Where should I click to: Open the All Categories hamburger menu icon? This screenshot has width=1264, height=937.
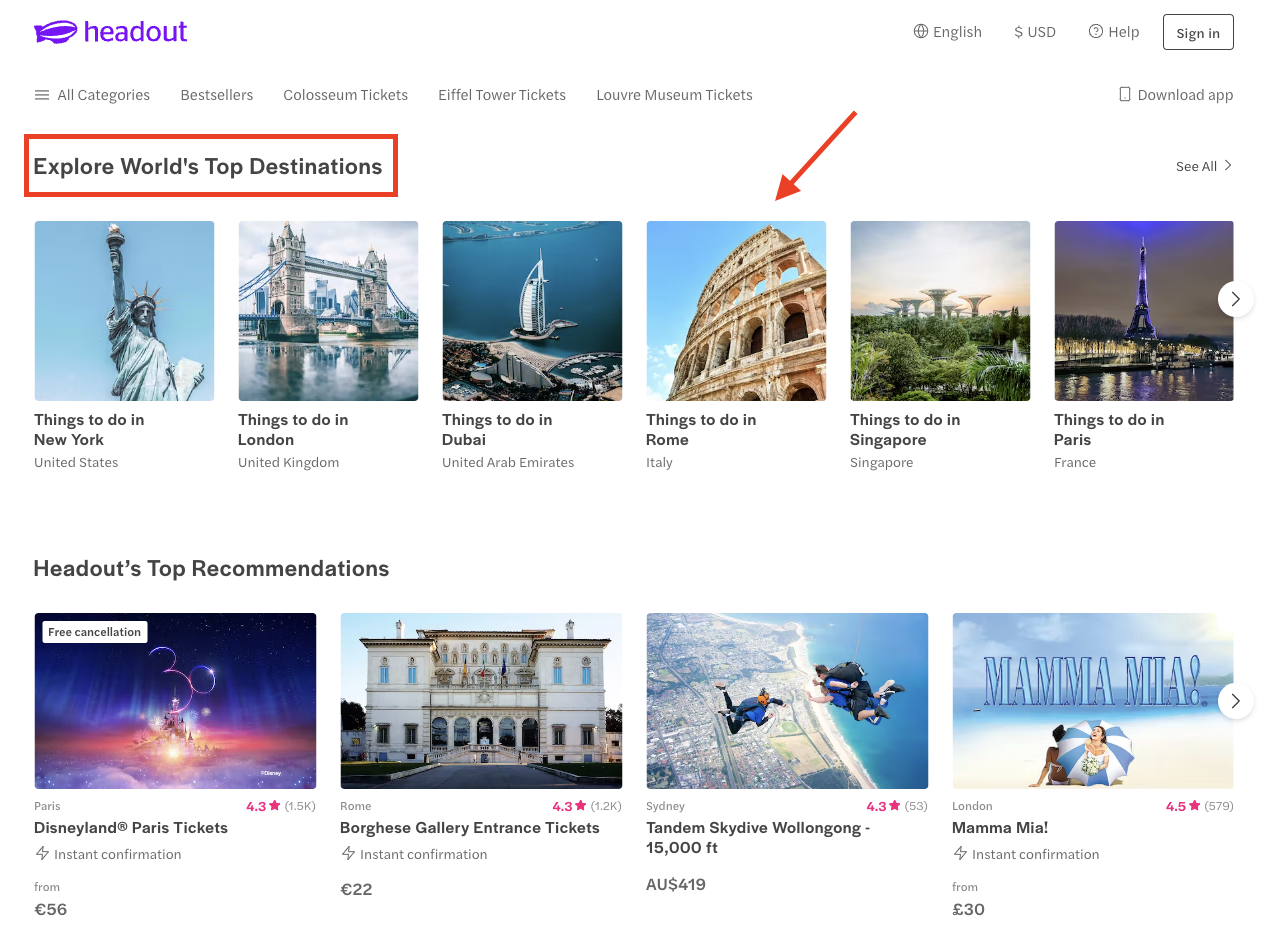click(41, 94)
